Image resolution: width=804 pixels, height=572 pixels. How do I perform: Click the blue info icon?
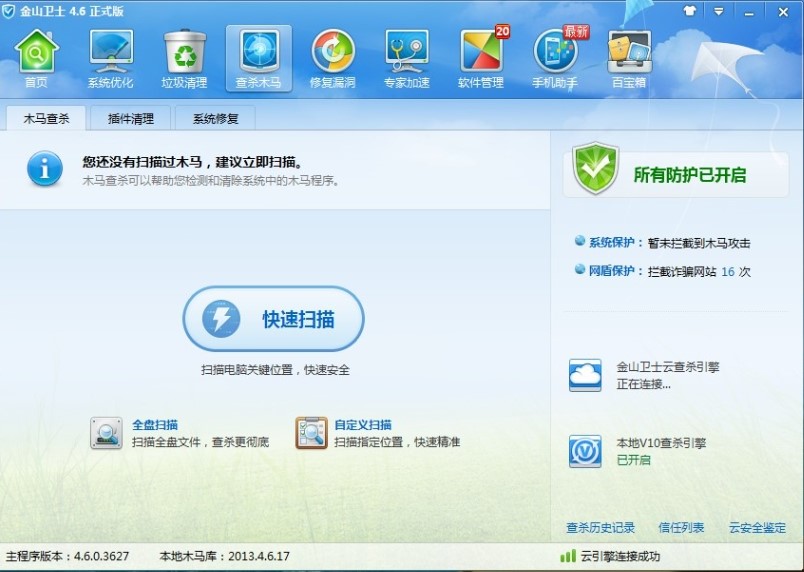(45, 168)
